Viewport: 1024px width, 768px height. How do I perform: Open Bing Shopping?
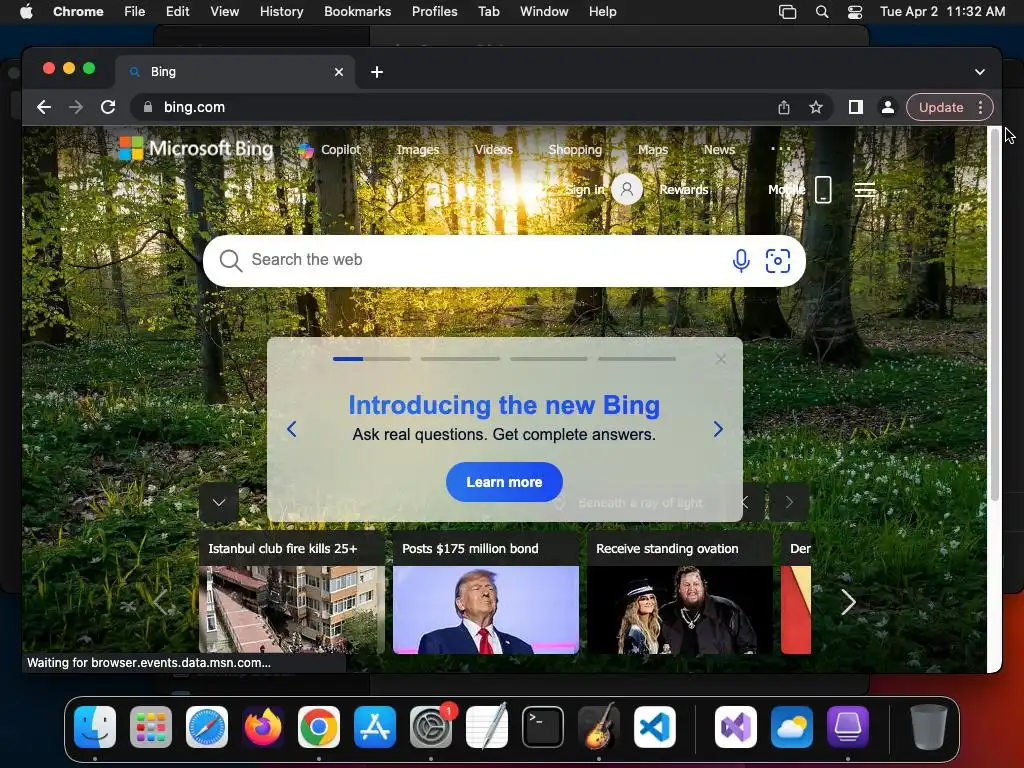[x=575, y=150]
